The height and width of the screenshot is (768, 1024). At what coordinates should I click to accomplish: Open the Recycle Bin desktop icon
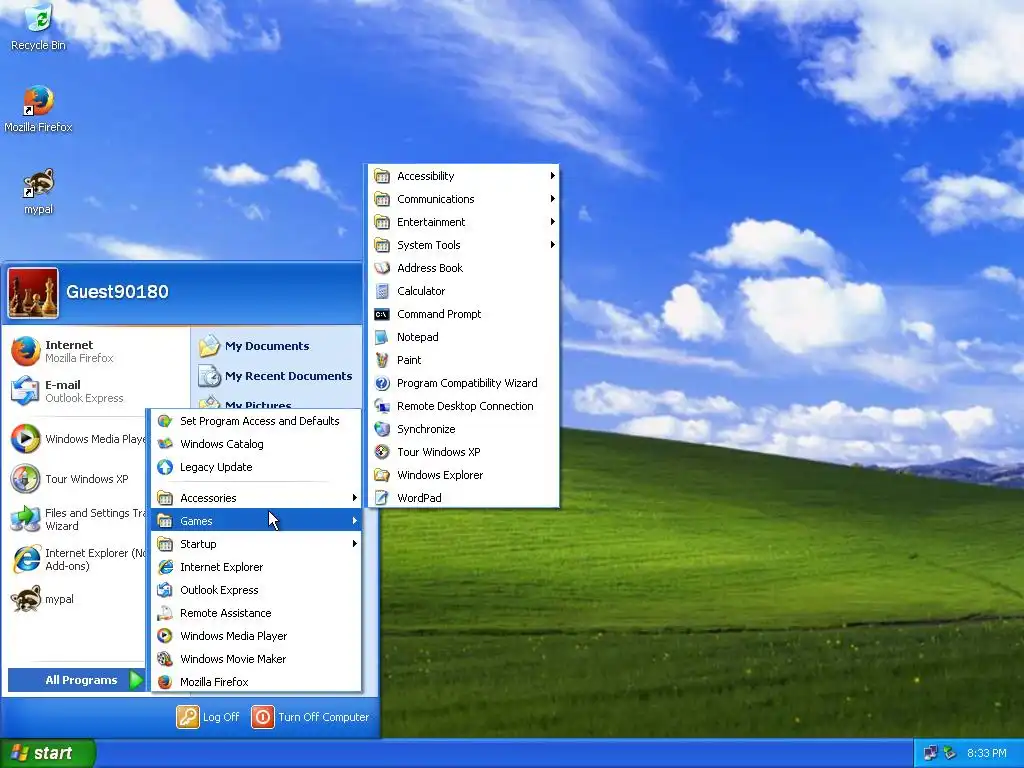pyautogui.click(x=39, y=27)
